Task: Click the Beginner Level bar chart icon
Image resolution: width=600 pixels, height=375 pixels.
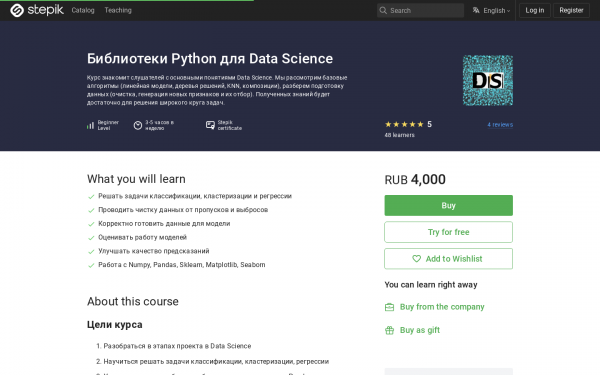Action: pyautogui.click(x=90, y=125)
